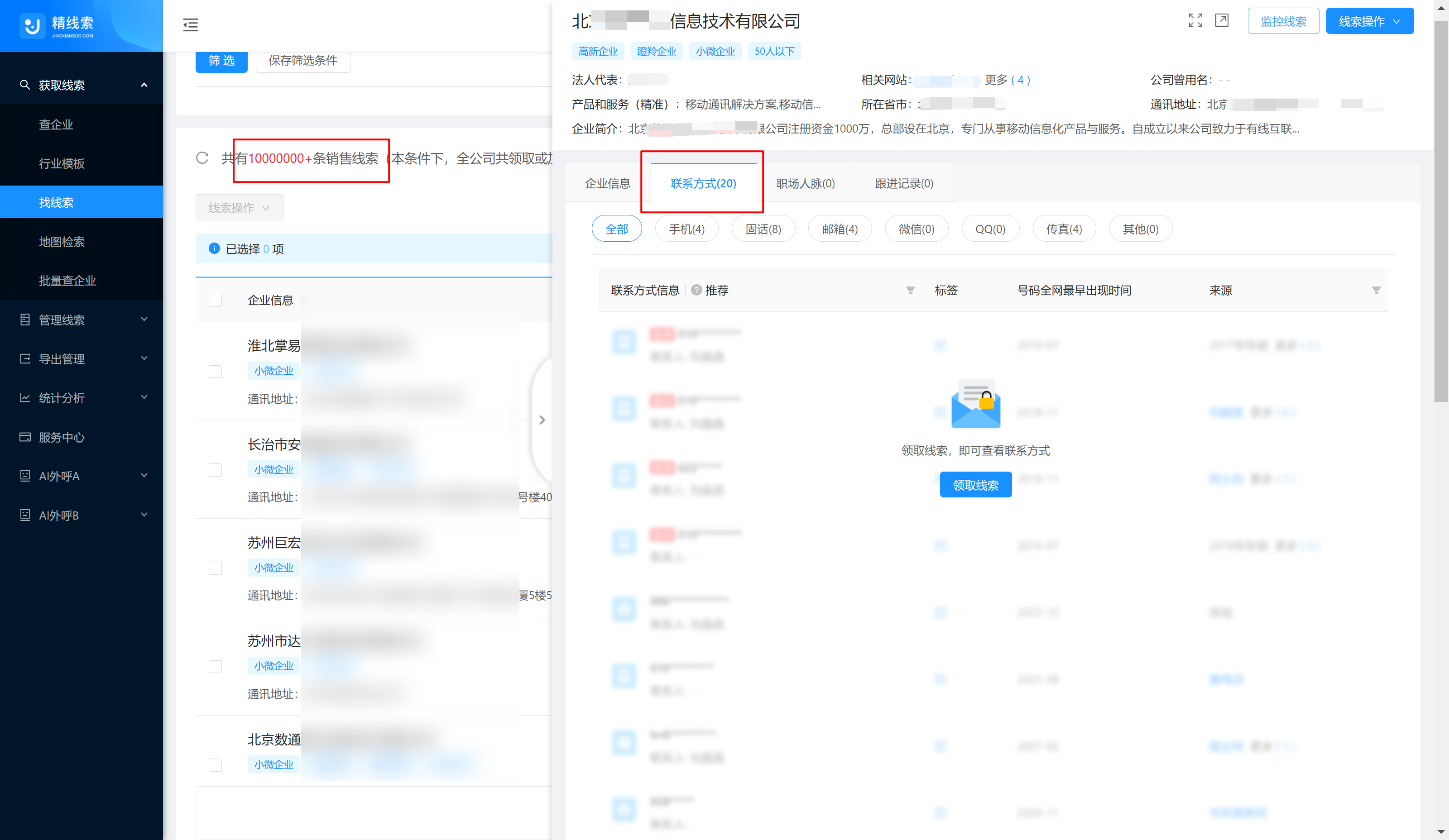Open the 地图检索 sidebar menu item

tap(62, 241)
